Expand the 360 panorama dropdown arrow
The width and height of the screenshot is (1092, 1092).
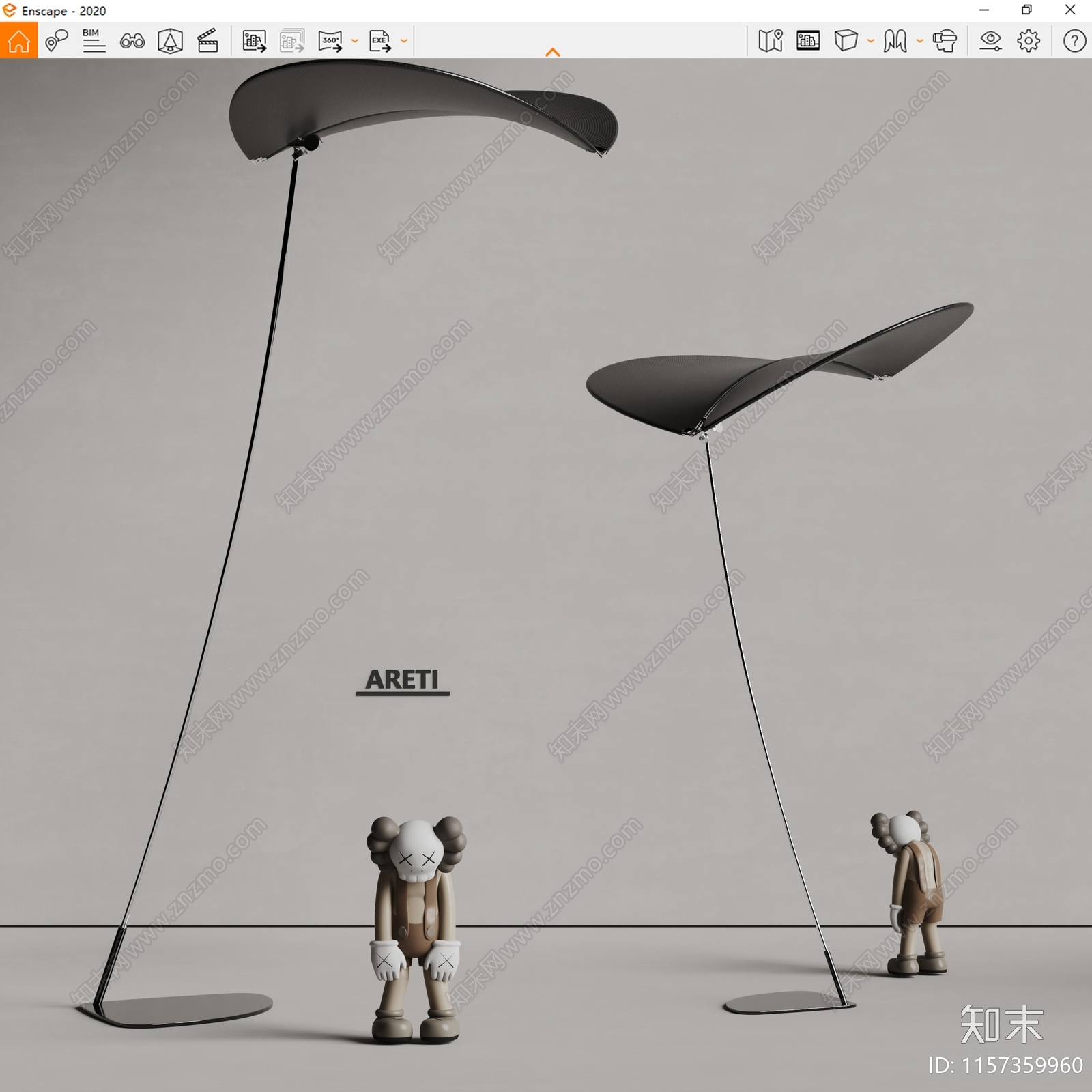355,41
